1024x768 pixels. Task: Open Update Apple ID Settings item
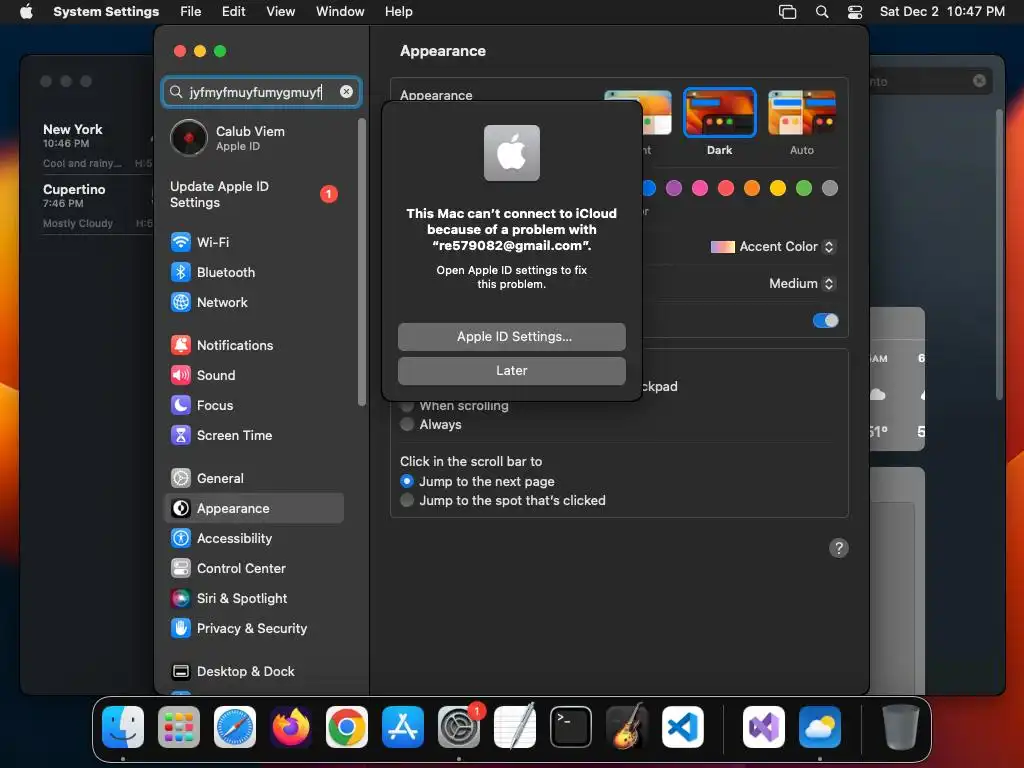pyautogui.click(x=253, y=195)
